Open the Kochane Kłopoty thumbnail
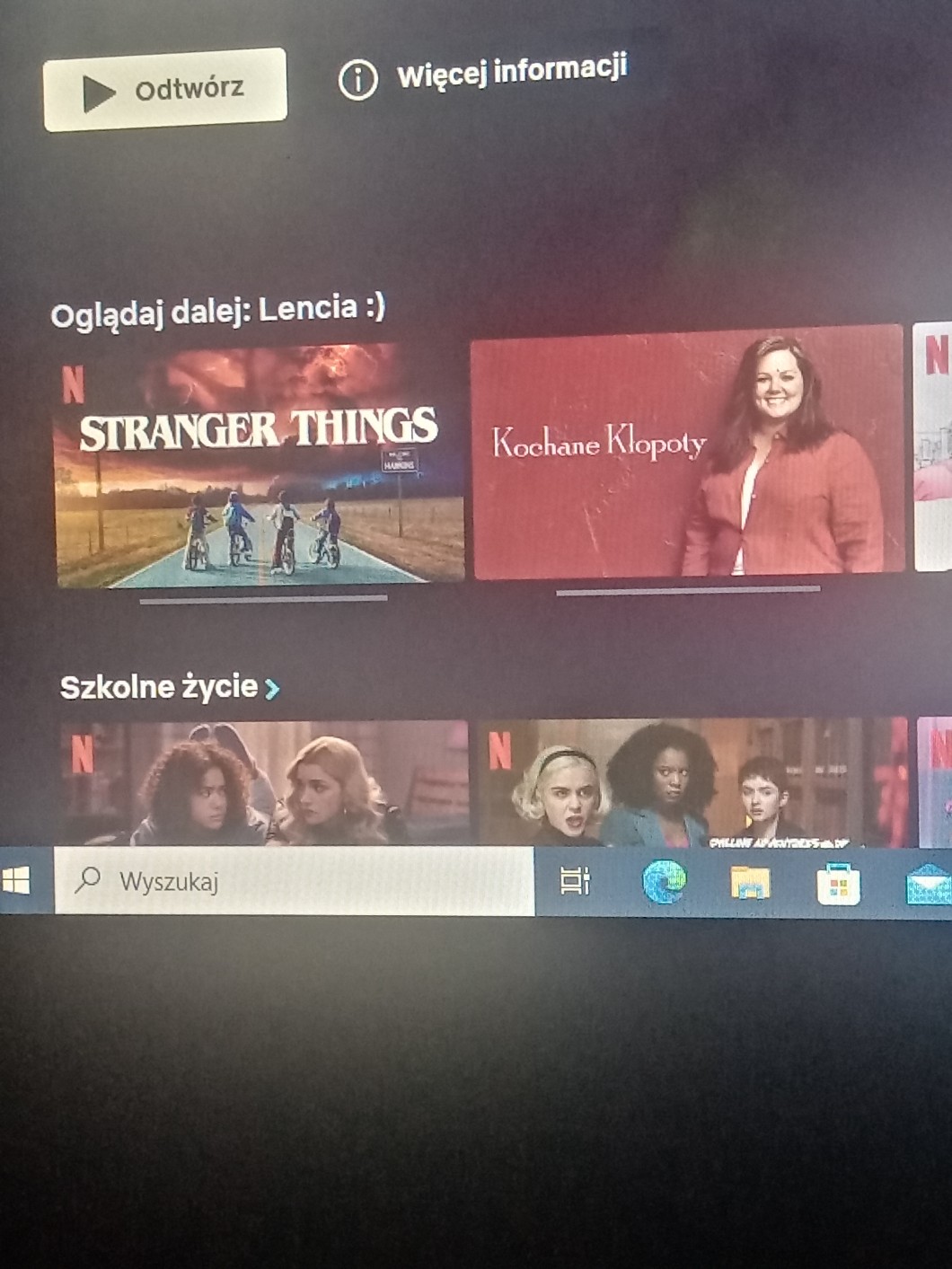The height and width of the screenshot is (1269, 952). [687, 454]
